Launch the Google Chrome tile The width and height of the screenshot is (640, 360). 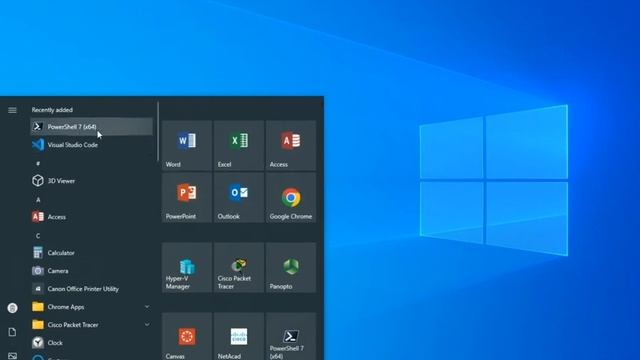[291, 198]
